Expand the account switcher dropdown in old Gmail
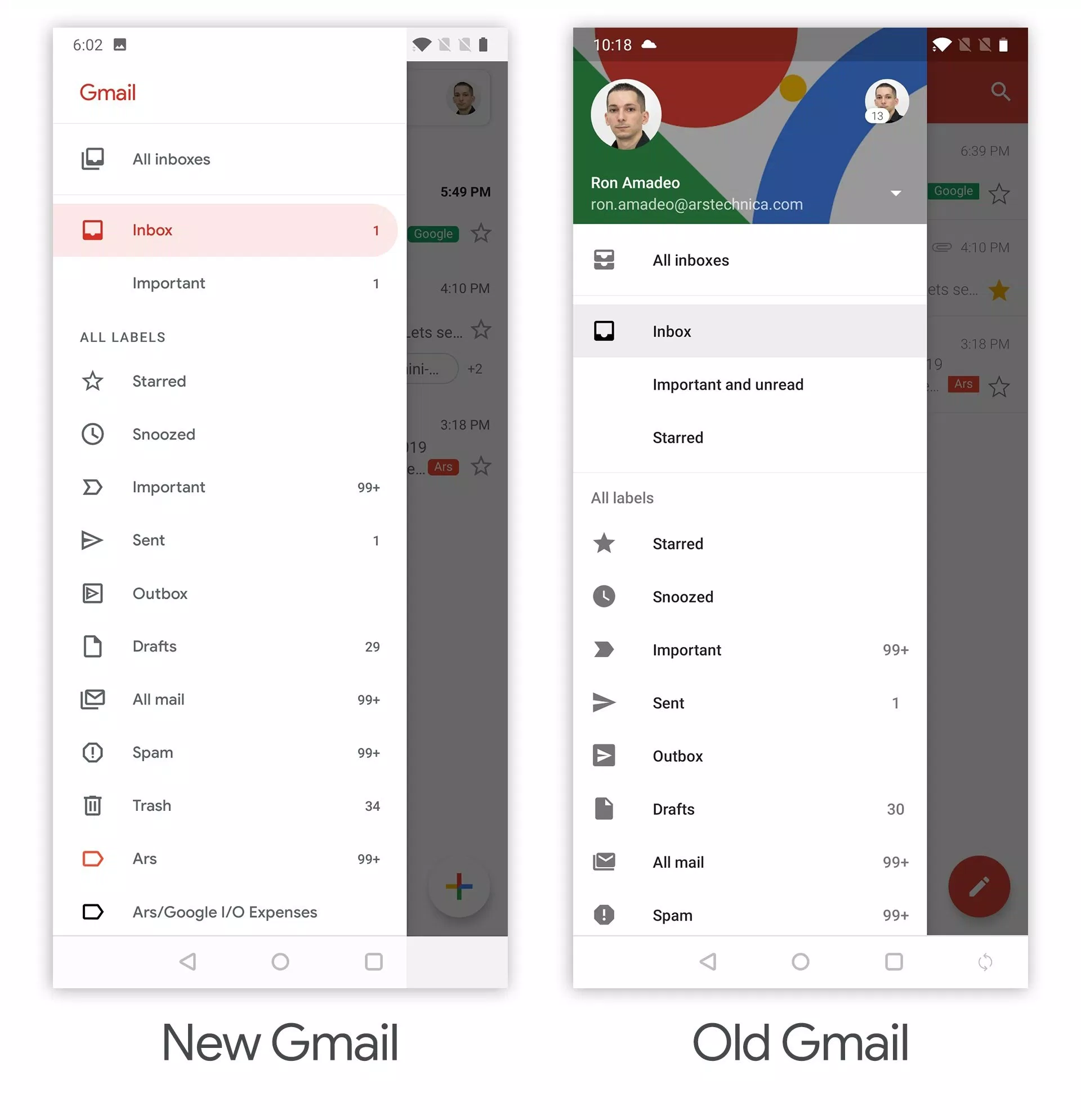 tap(897, 193)
